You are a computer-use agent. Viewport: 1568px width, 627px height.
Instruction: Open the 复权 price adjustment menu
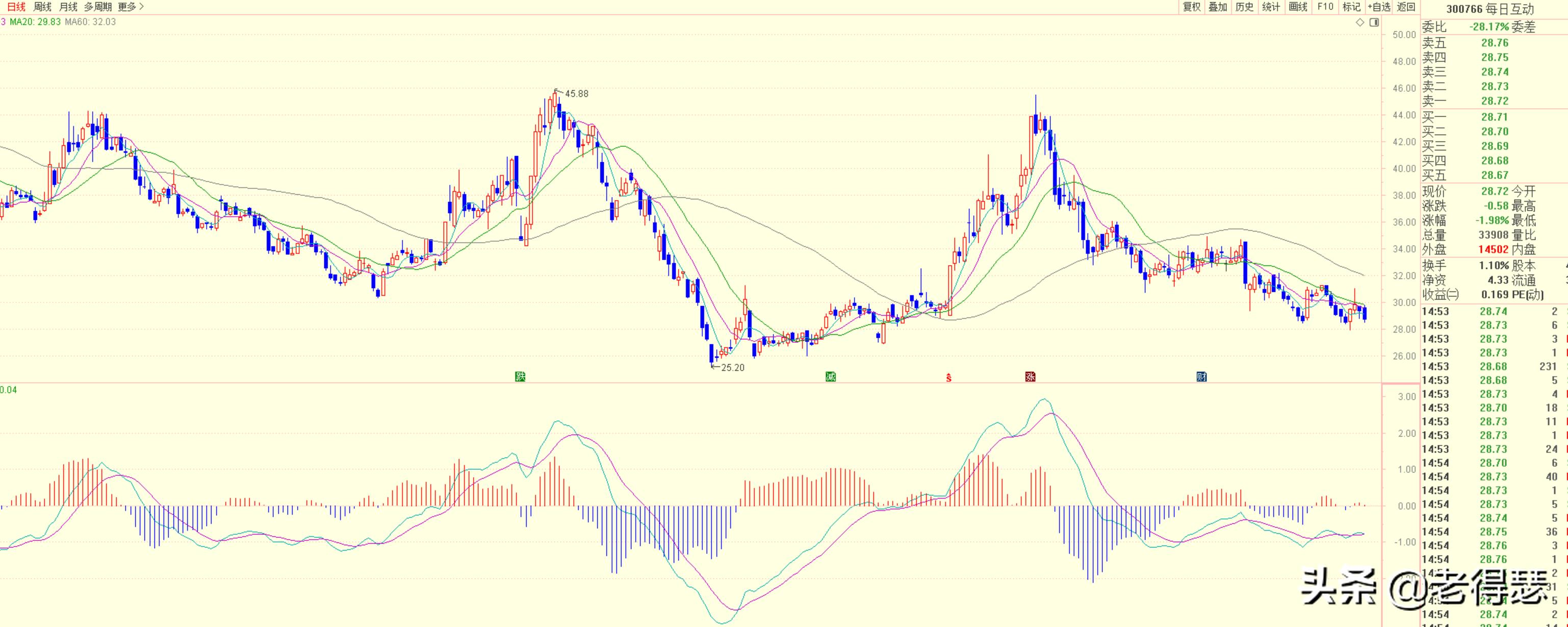(1191, 7)
